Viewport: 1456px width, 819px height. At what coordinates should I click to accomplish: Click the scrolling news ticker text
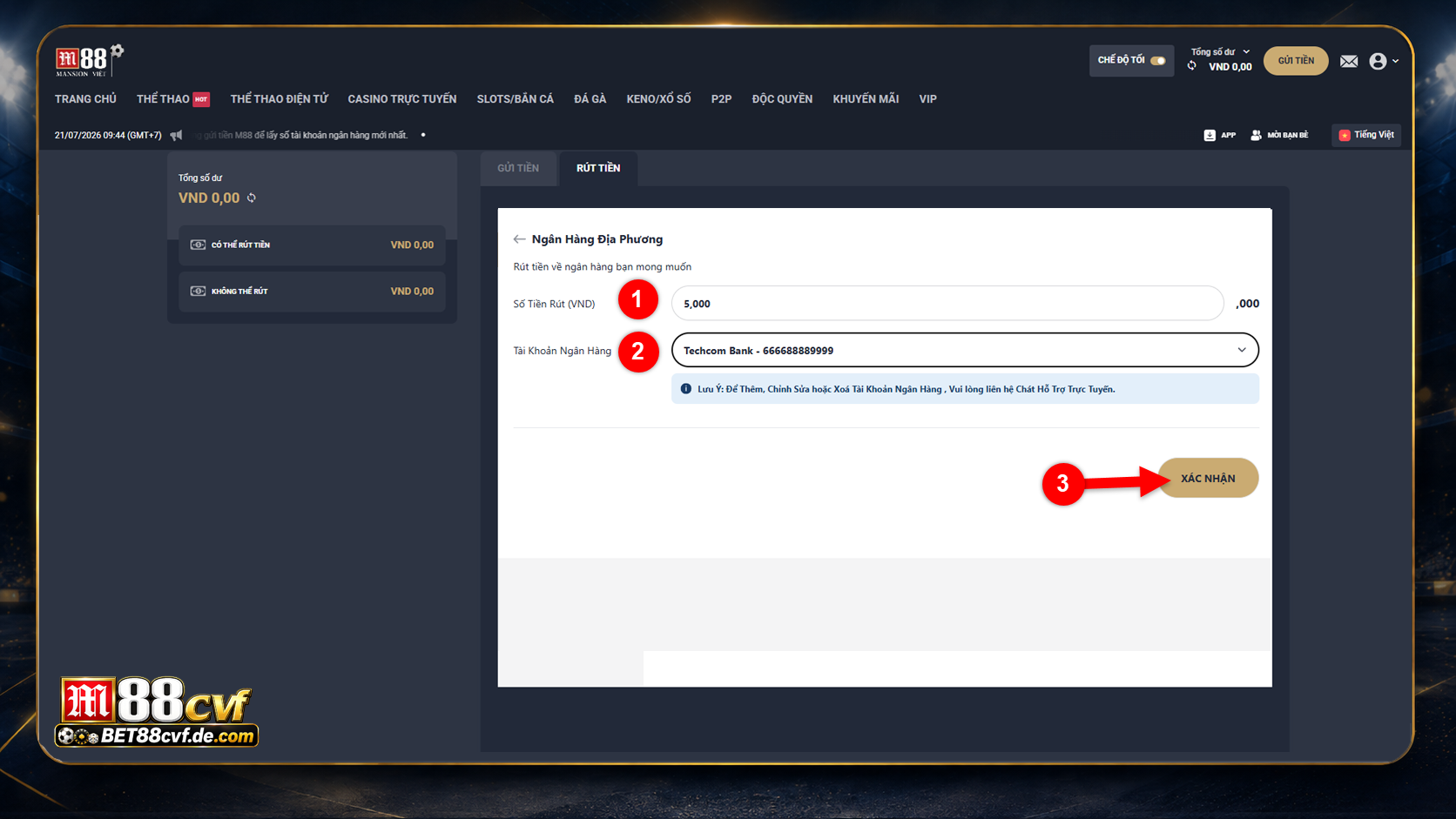pyautogui.click(x=300, y=135)
